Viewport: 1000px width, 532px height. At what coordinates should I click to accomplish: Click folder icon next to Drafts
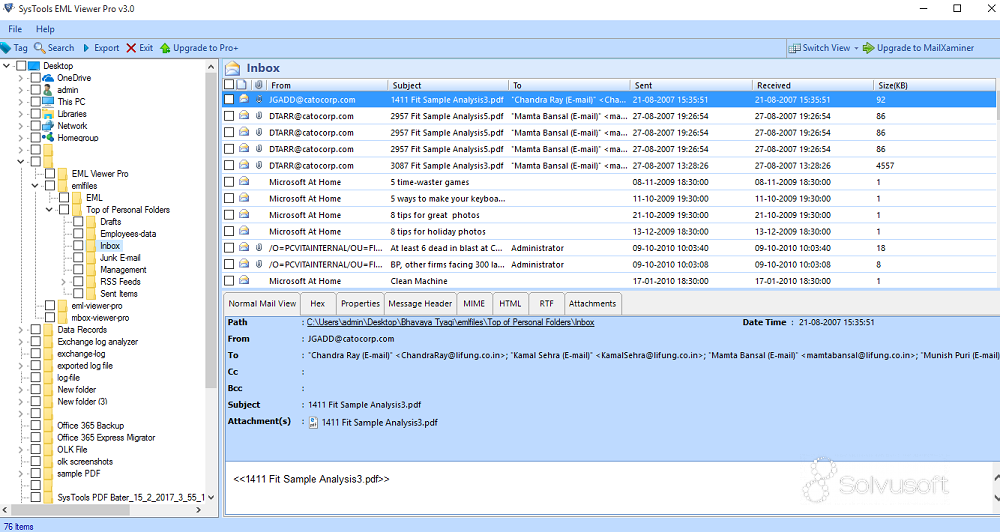click(91, 221)
